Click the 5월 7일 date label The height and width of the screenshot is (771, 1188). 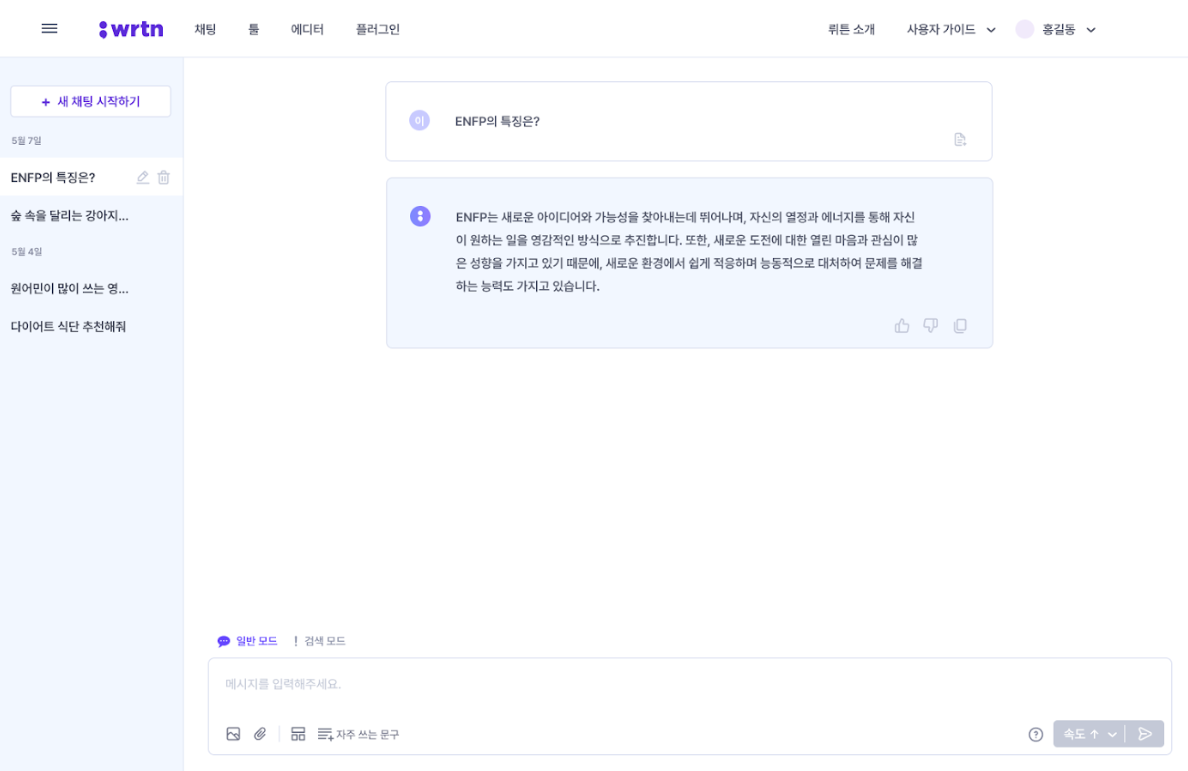pyautogui.click(x=27, y=141)
